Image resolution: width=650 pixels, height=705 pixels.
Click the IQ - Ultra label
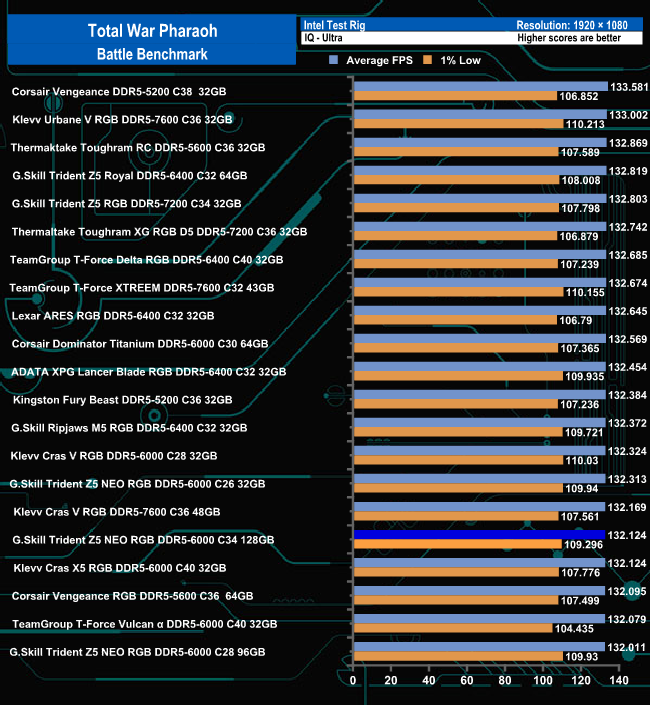323,38
